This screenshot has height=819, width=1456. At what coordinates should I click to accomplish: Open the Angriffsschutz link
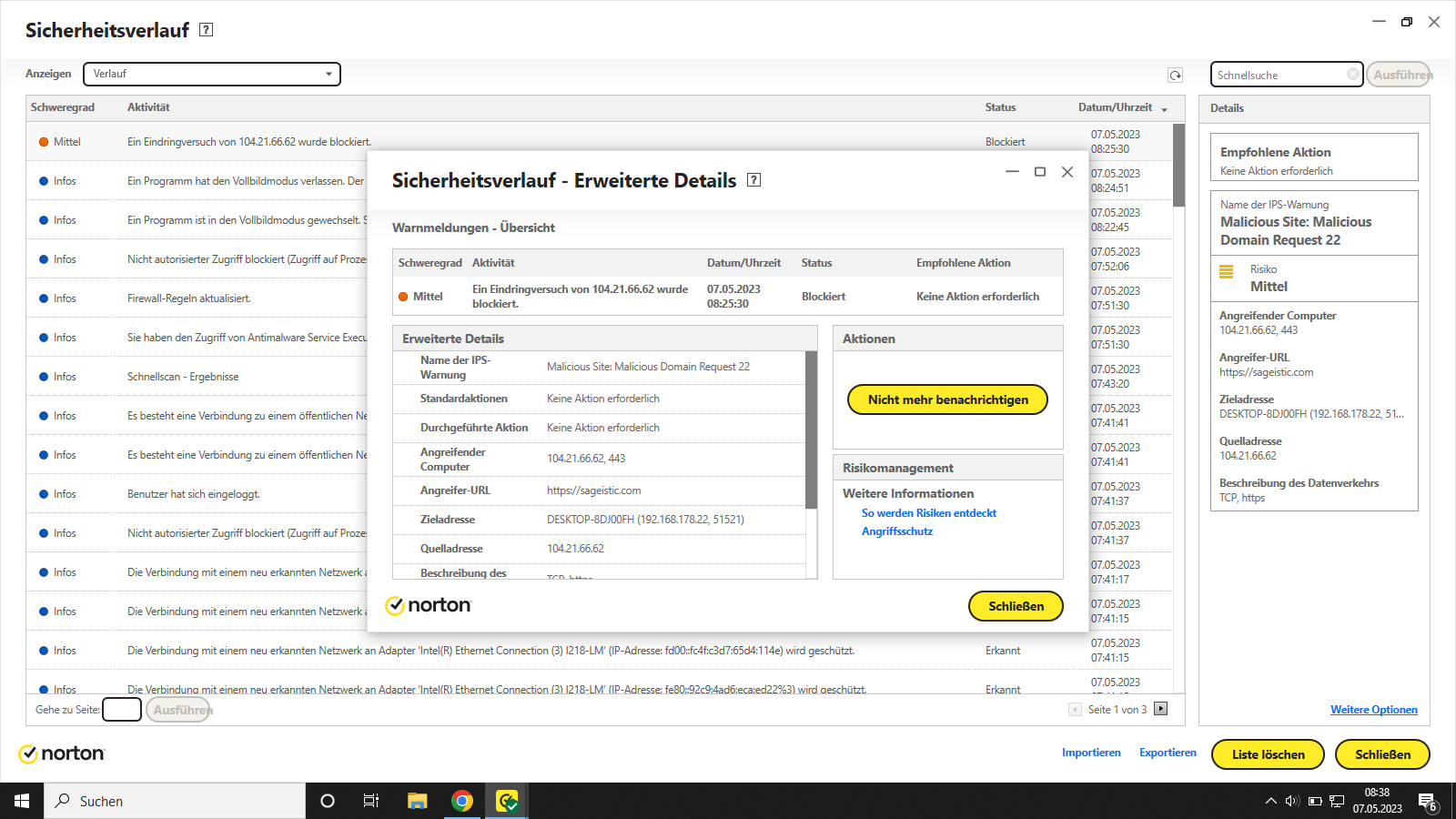pyautogui.click(x=897, y=531)
